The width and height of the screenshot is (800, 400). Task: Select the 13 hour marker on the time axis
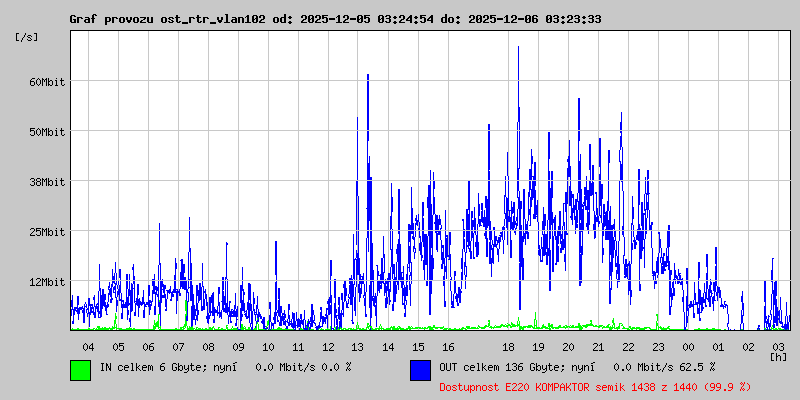(358, 346)
